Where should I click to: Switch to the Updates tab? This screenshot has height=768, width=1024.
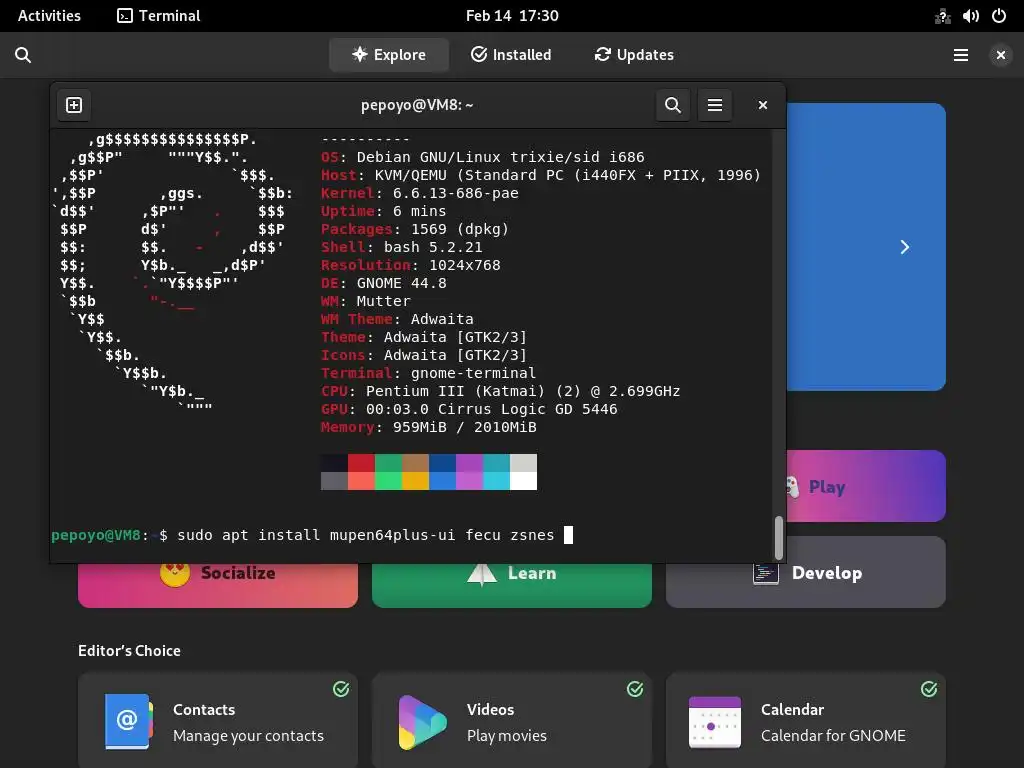633,55
